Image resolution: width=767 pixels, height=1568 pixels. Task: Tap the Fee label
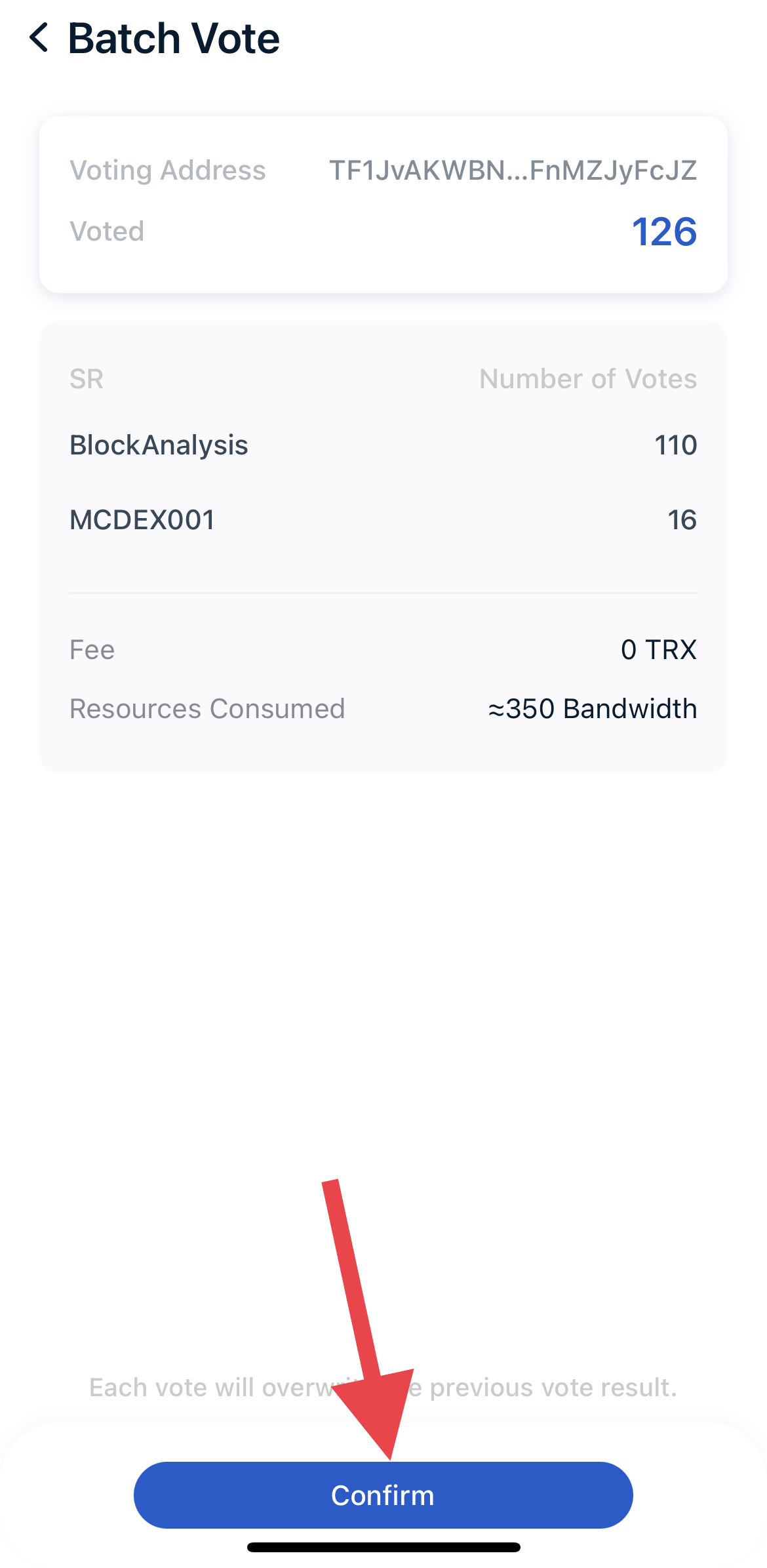coord(92,650)
